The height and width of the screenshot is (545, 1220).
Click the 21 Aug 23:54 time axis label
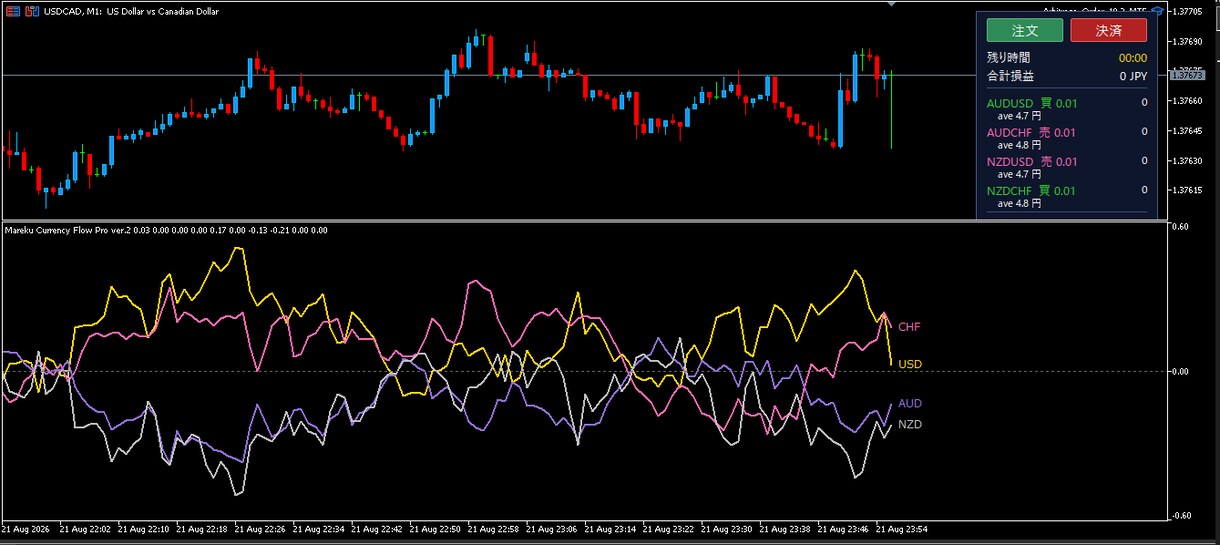point(903,528)
